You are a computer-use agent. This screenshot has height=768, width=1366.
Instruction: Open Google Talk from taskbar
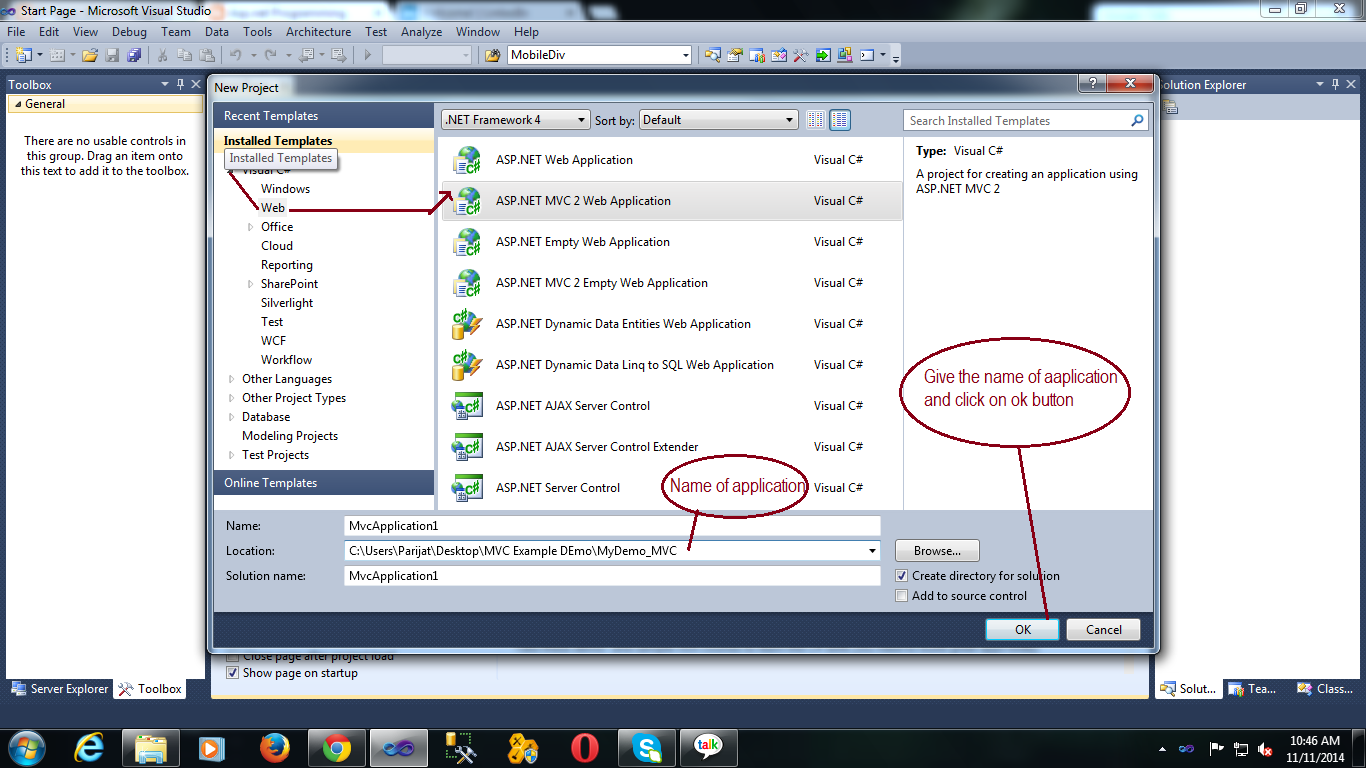(x=708, y=747)
